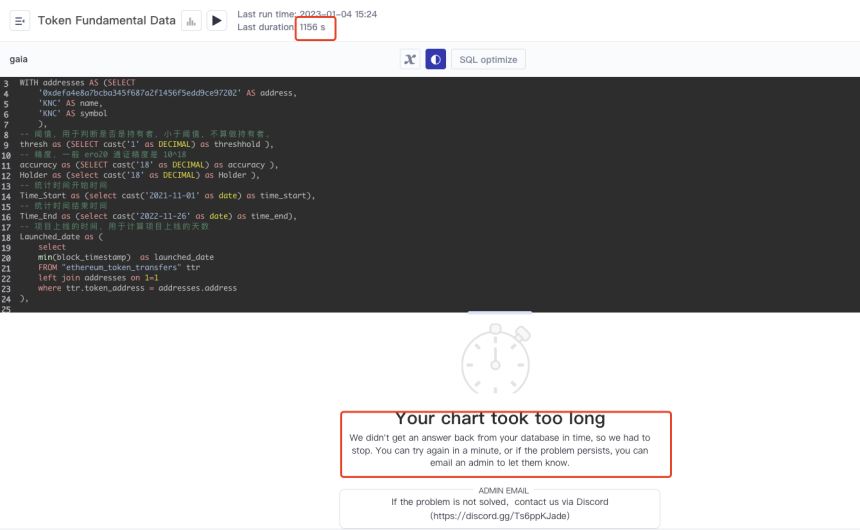Toggle the dark theme editor icon
The height and width of the screenshot is (530, 860).
coord(435,59)
